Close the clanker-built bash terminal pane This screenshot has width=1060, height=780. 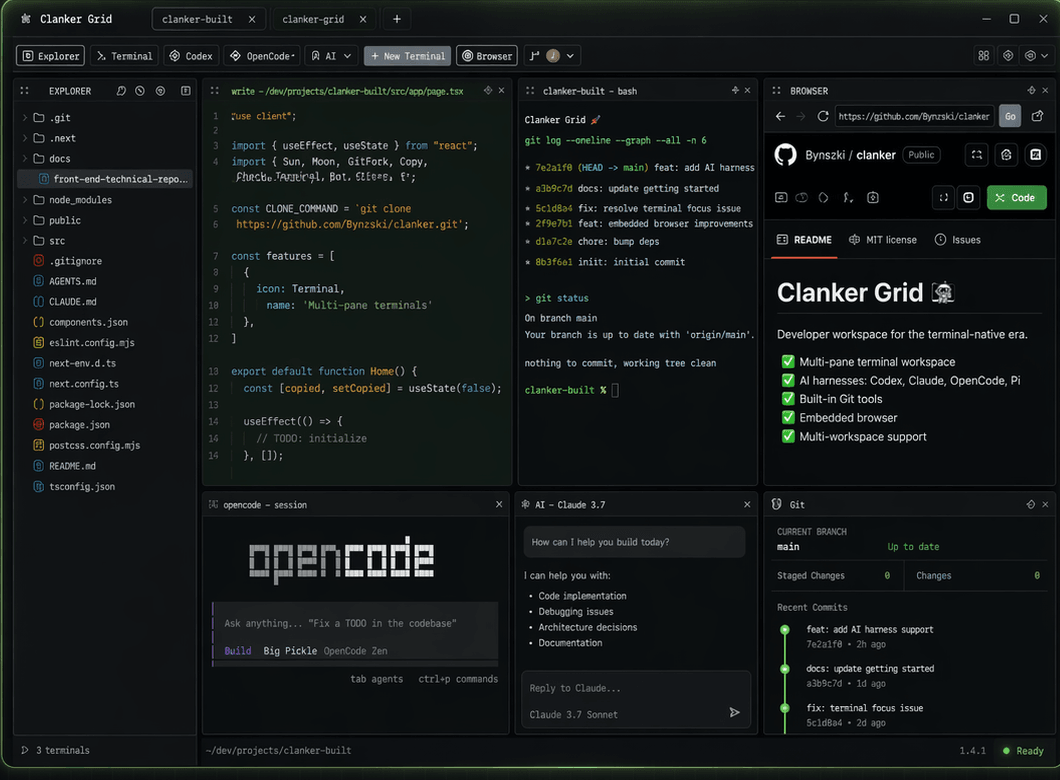pos(748,91)
